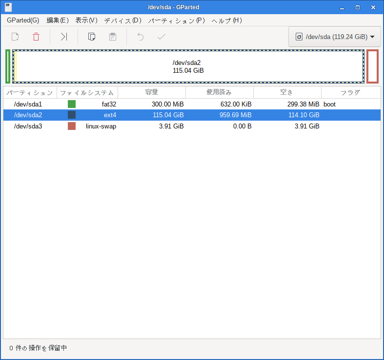The height and width of the screenshot is (360, 384).
Task: Click the linux-swap filesystem cell
Action: pyautogui.click(x=101, y=126)
